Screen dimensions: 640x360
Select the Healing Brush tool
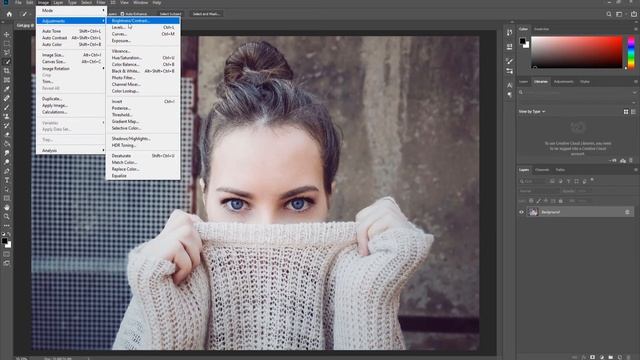point(7,98)
